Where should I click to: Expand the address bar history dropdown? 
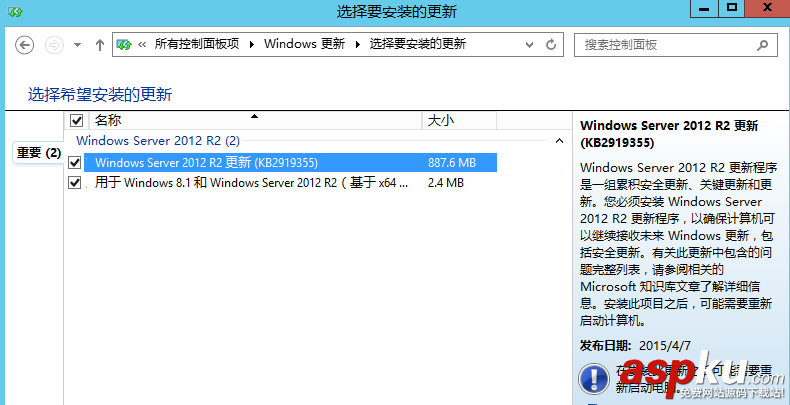[530, 45]
